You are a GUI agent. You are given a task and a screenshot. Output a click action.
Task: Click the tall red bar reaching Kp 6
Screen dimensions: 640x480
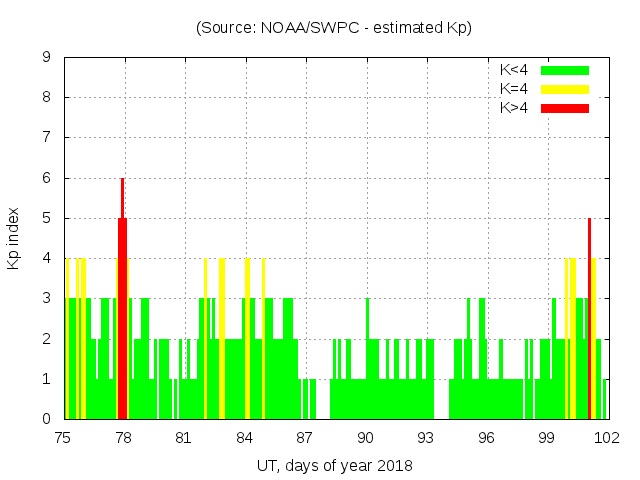click(122, 300)
